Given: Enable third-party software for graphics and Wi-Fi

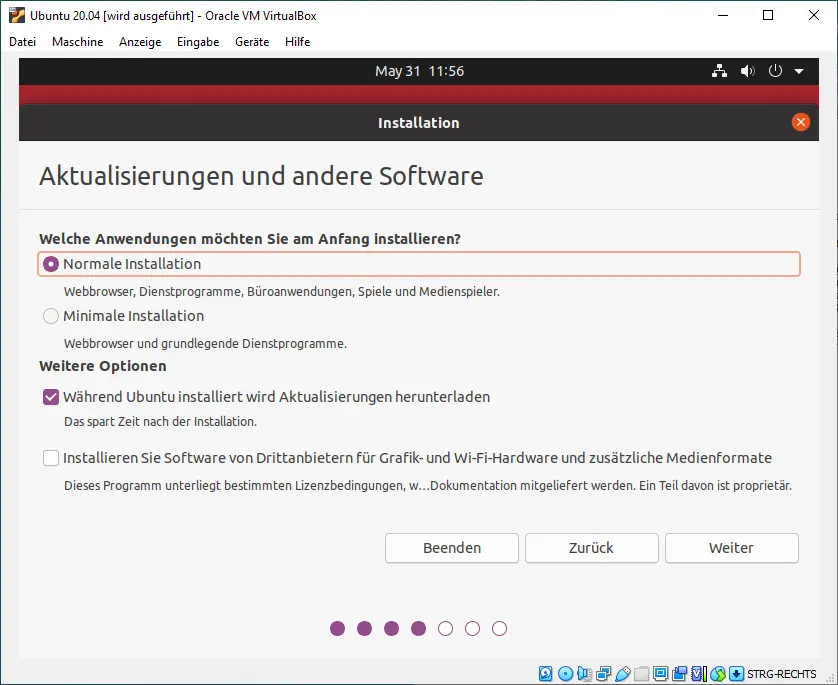Looking at the screenshot, I should 50,458.
